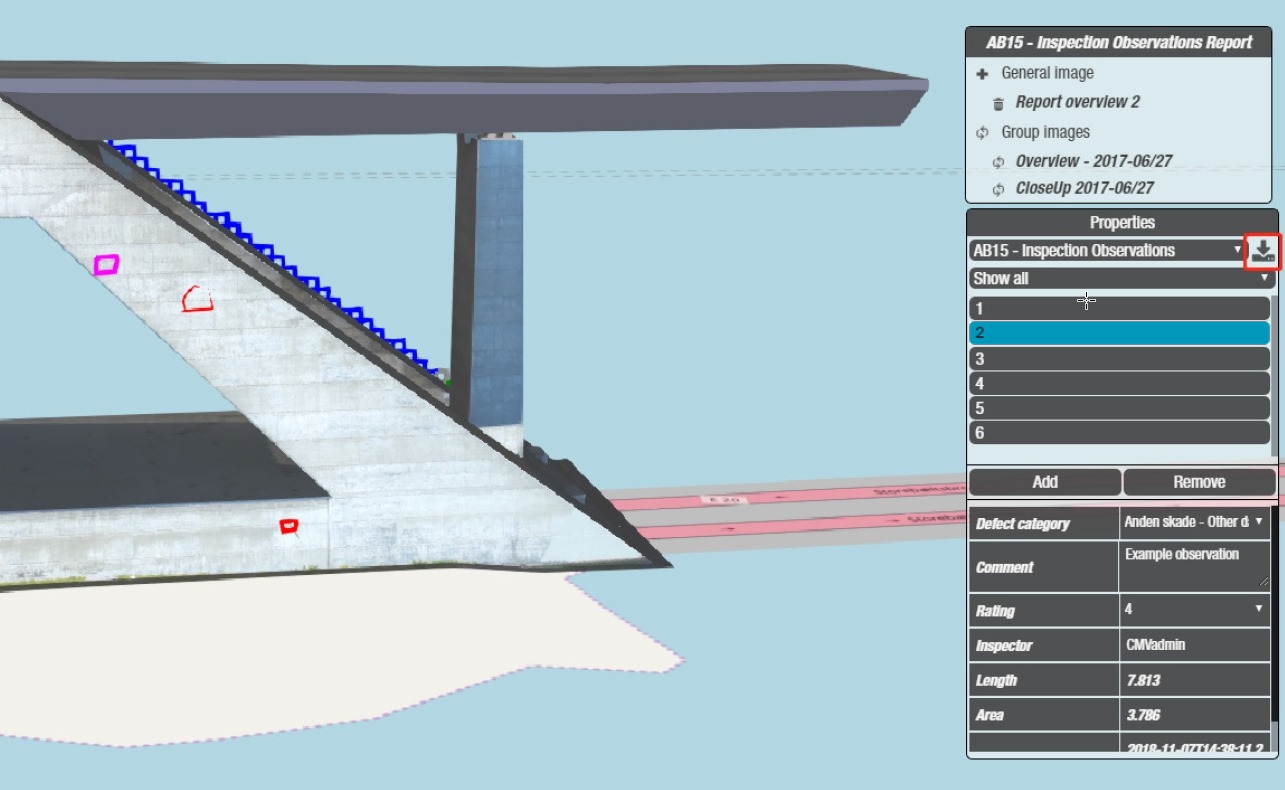Screen dimensions: 1285x790
Task: Select observation 4 in the list
Action: (x=1118, y=383)
